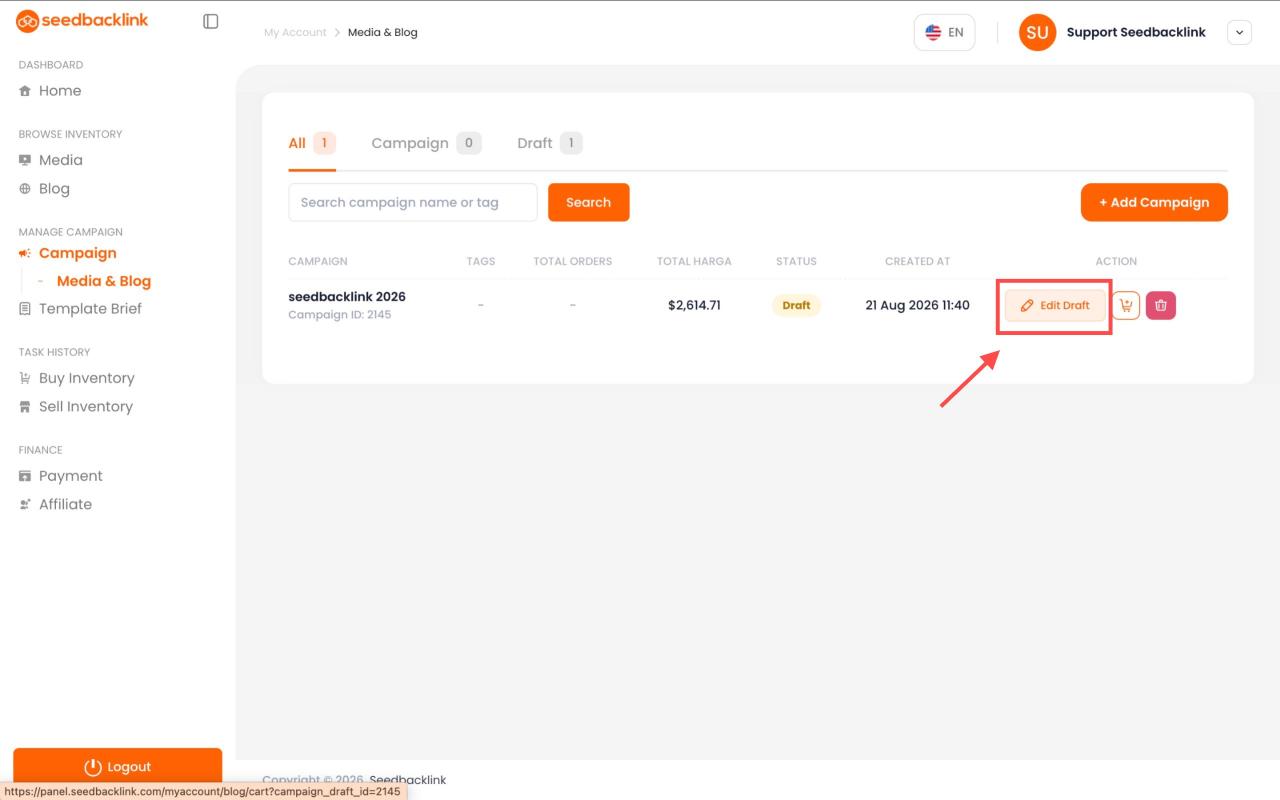The image size is (1280, 800).
Task: Checkout draft with the cart icon button
Action: [x=1126, y=305]
